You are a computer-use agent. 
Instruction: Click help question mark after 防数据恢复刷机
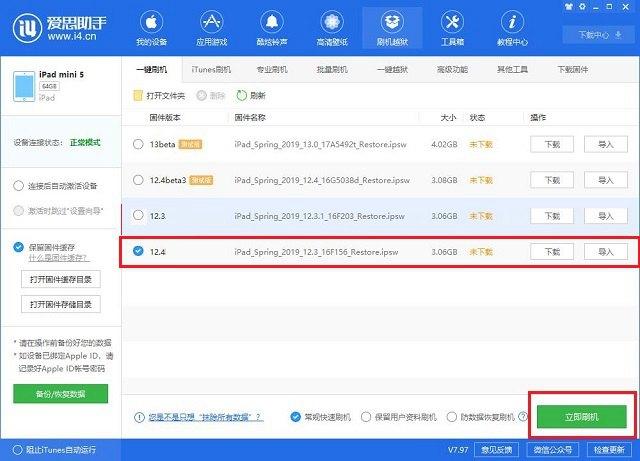coord(522,416)
